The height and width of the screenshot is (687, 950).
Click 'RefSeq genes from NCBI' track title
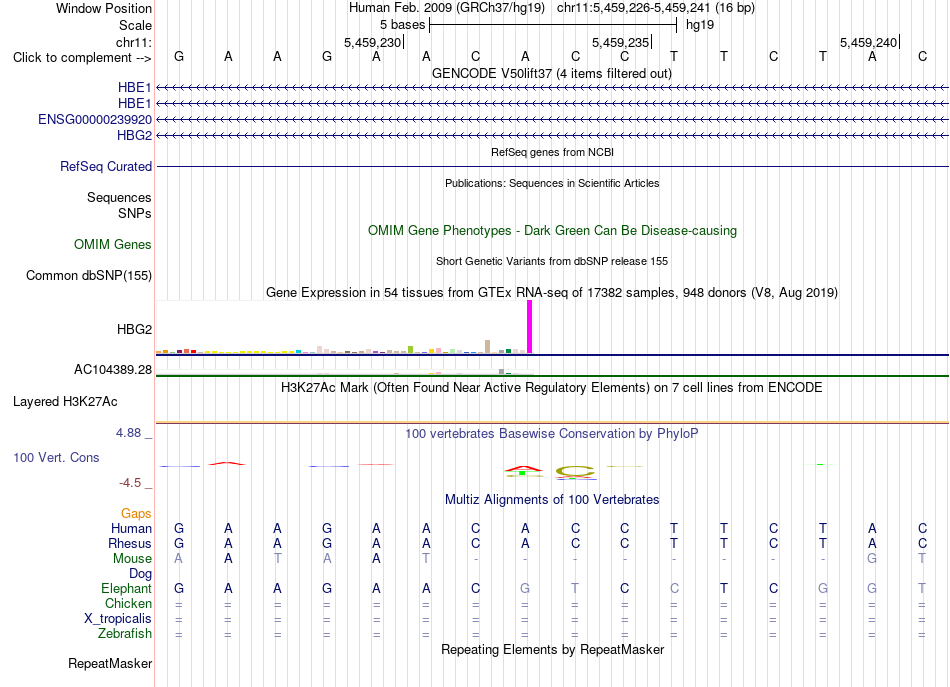click(553, 152)
